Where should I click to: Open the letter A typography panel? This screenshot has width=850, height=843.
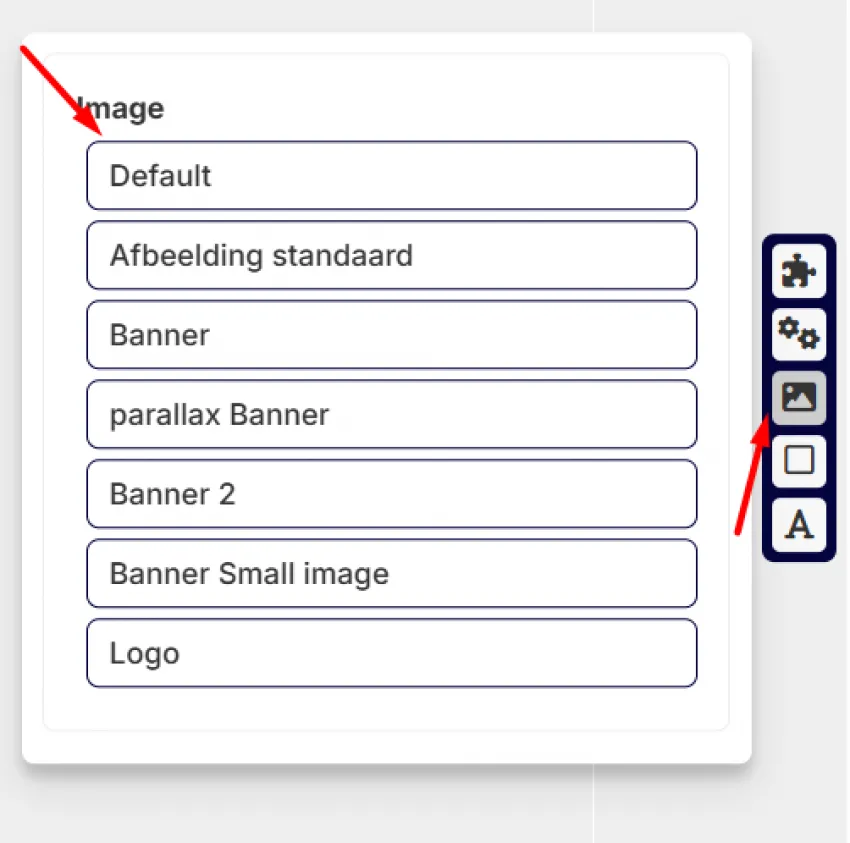(799, 524)
